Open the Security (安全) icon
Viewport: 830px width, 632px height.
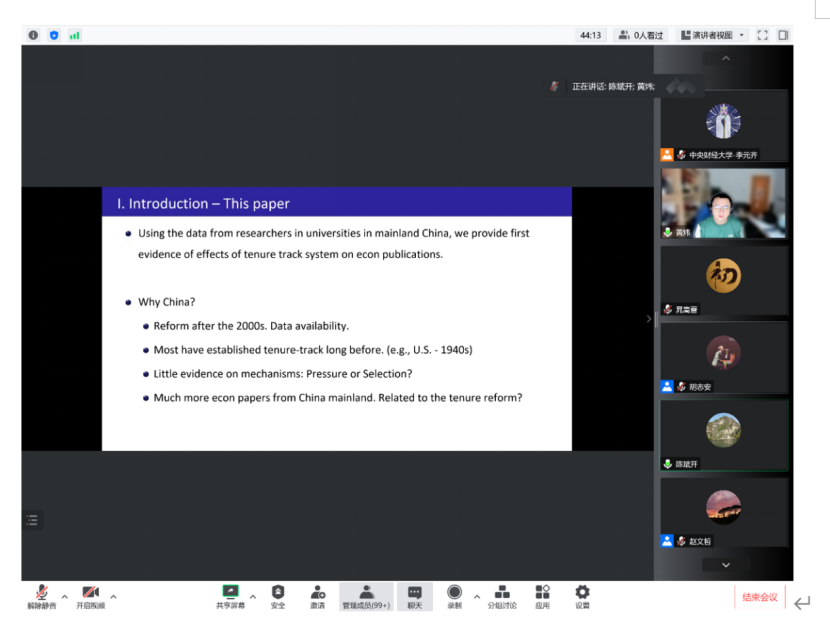coord(278,595)
